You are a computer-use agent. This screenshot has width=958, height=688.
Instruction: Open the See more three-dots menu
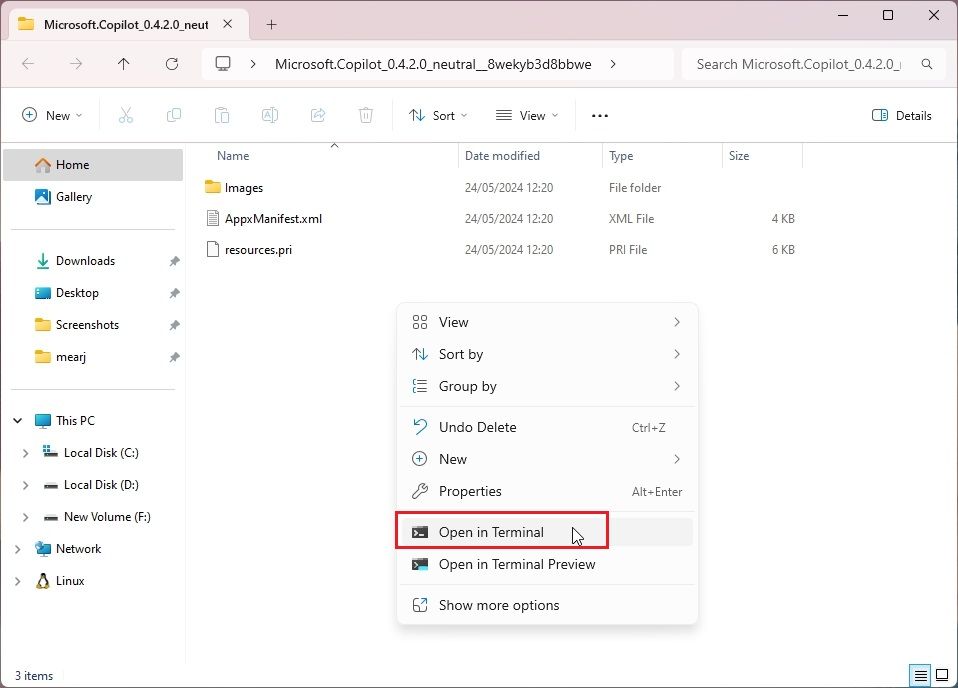[x=599, y=115]
